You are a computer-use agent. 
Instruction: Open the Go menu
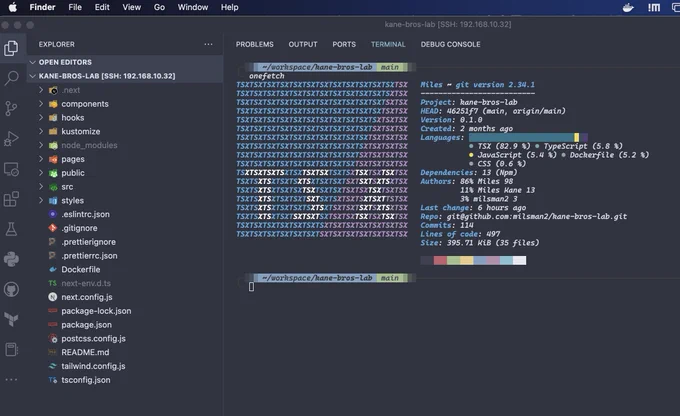(159, 7)
